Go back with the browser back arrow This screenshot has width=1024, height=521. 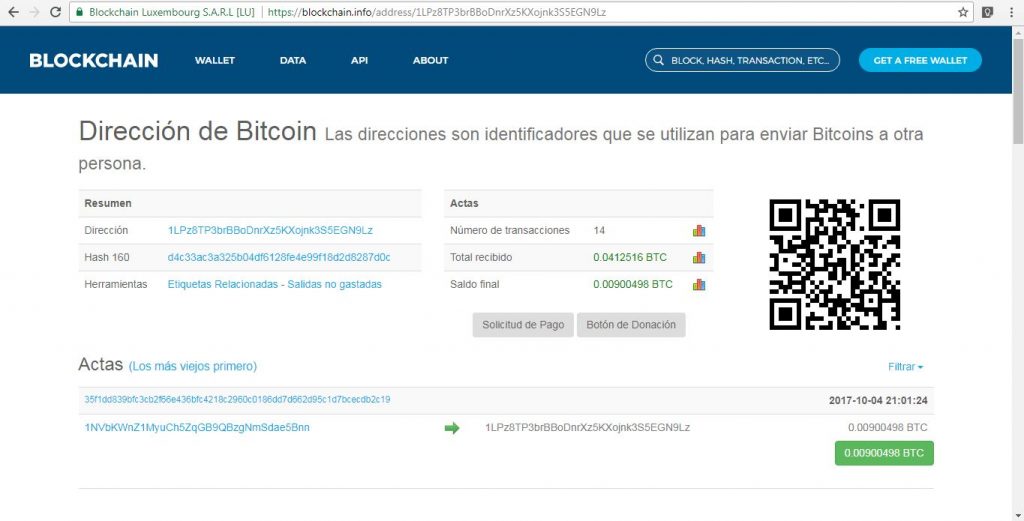tap(13, 12)
